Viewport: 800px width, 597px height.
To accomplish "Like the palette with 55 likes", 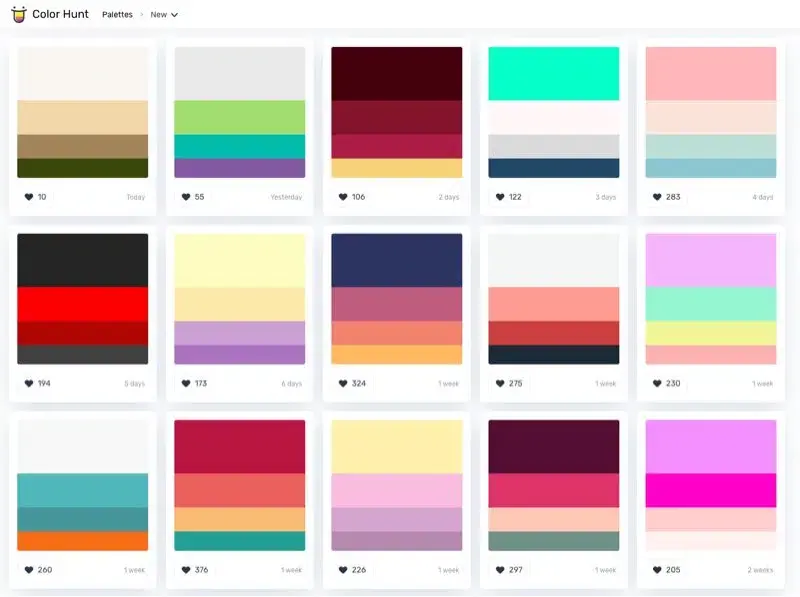I will pyautogui.click(x=193, y=197).
